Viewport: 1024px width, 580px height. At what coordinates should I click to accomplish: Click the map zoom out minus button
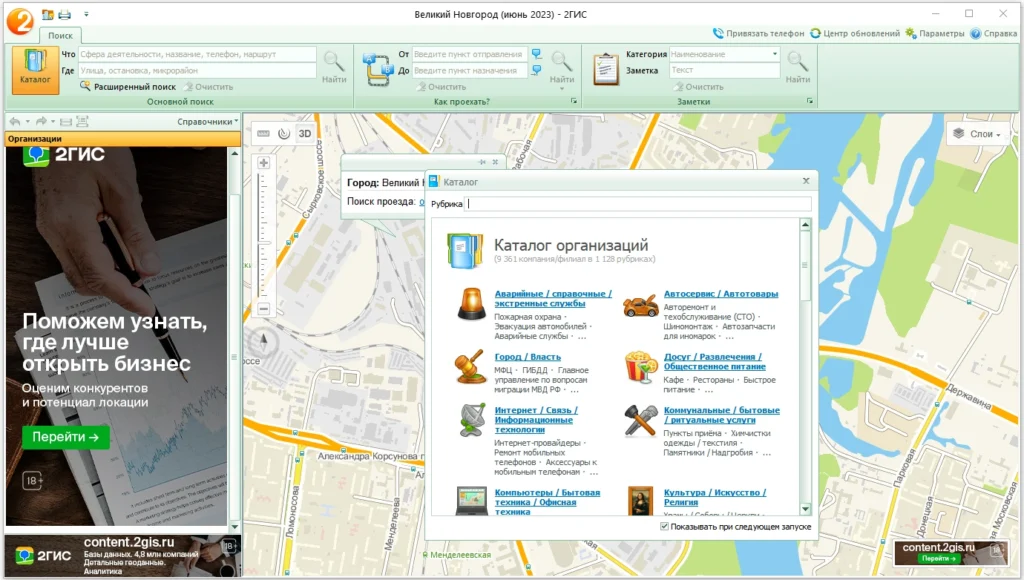tap(264, 308)
